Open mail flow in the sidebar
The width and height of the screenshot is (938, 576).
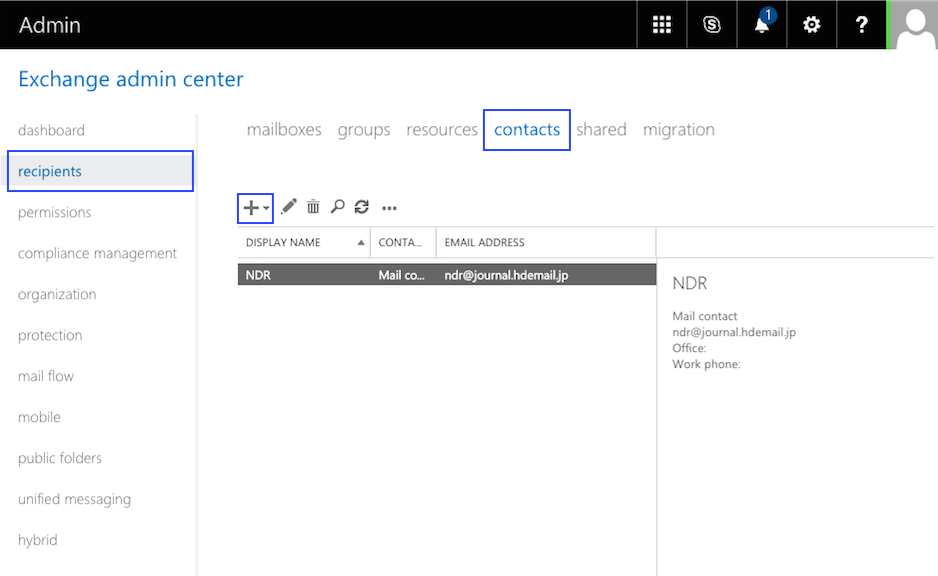[46, 376]
